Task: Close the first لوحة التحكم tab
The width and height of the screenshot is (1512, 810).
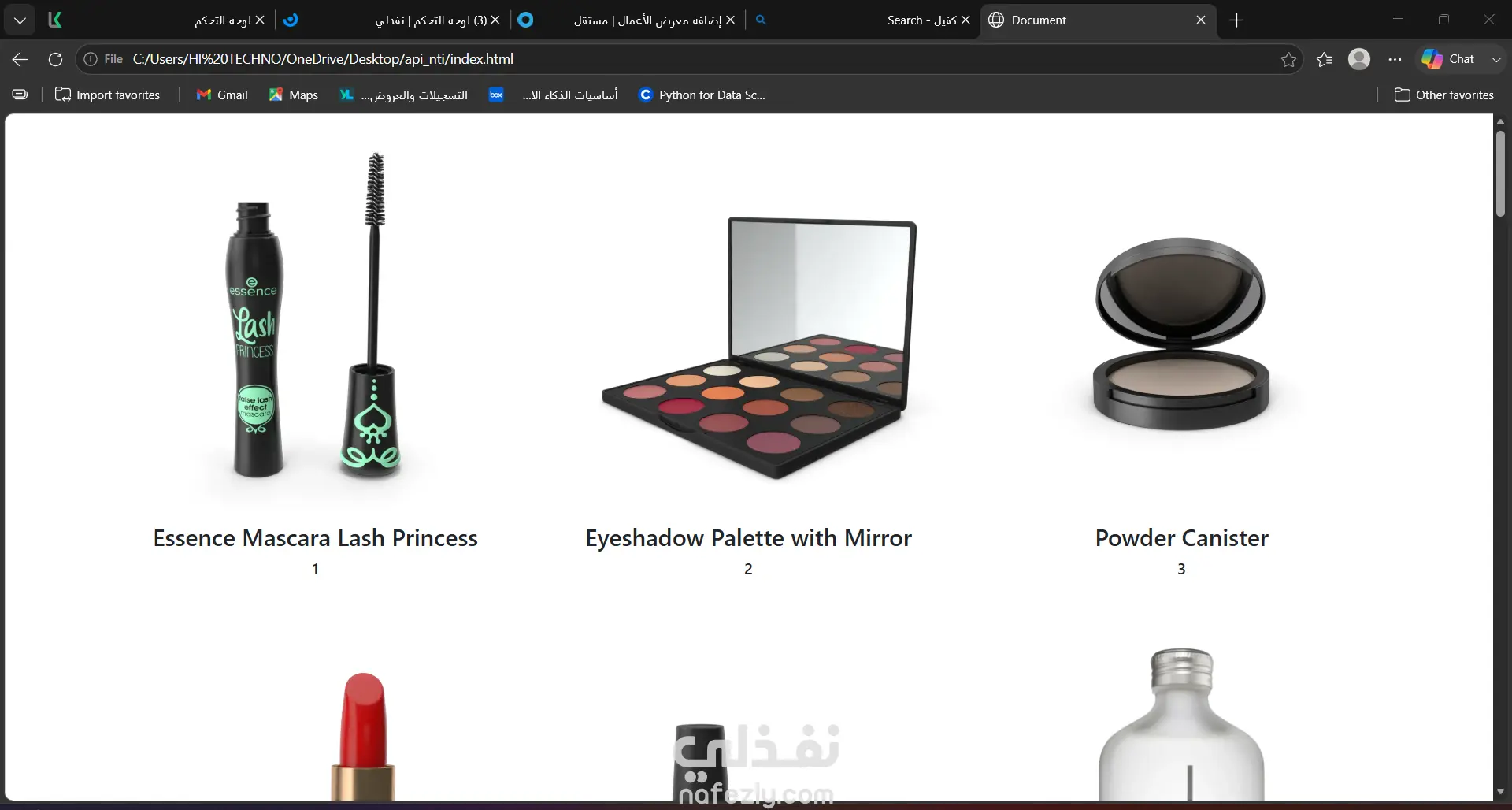Action: [260, 20]
